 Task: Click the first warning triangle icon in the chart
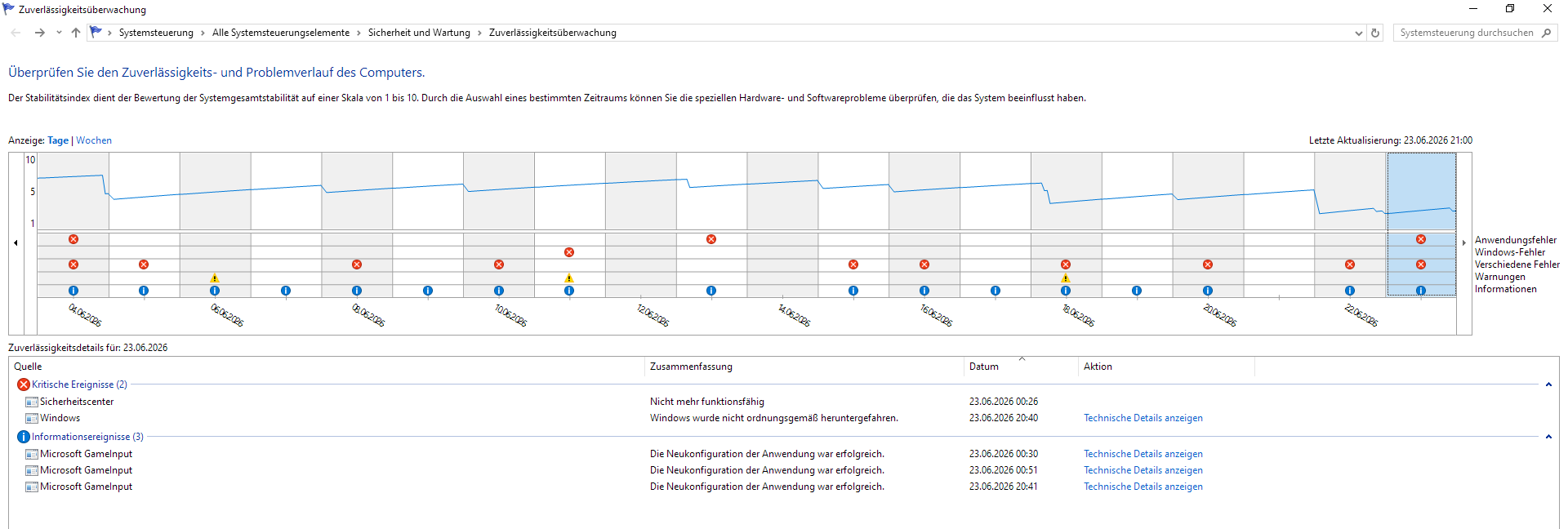[215, 278]
